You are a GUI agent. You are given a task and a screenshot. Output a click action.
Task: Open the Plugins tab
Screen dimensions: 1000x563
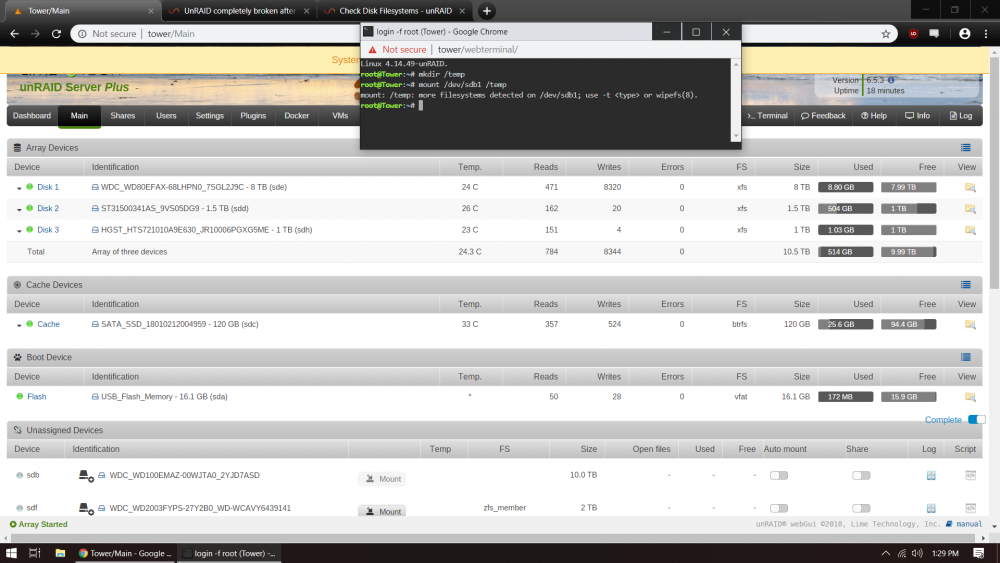tap(253, 116)
